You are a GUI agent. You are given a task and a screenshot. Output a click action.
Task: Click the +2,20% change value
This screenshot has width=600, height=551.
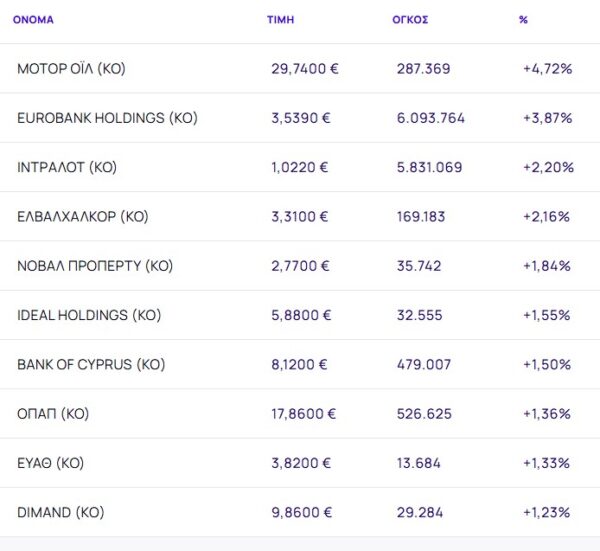(x=547, y=167)
